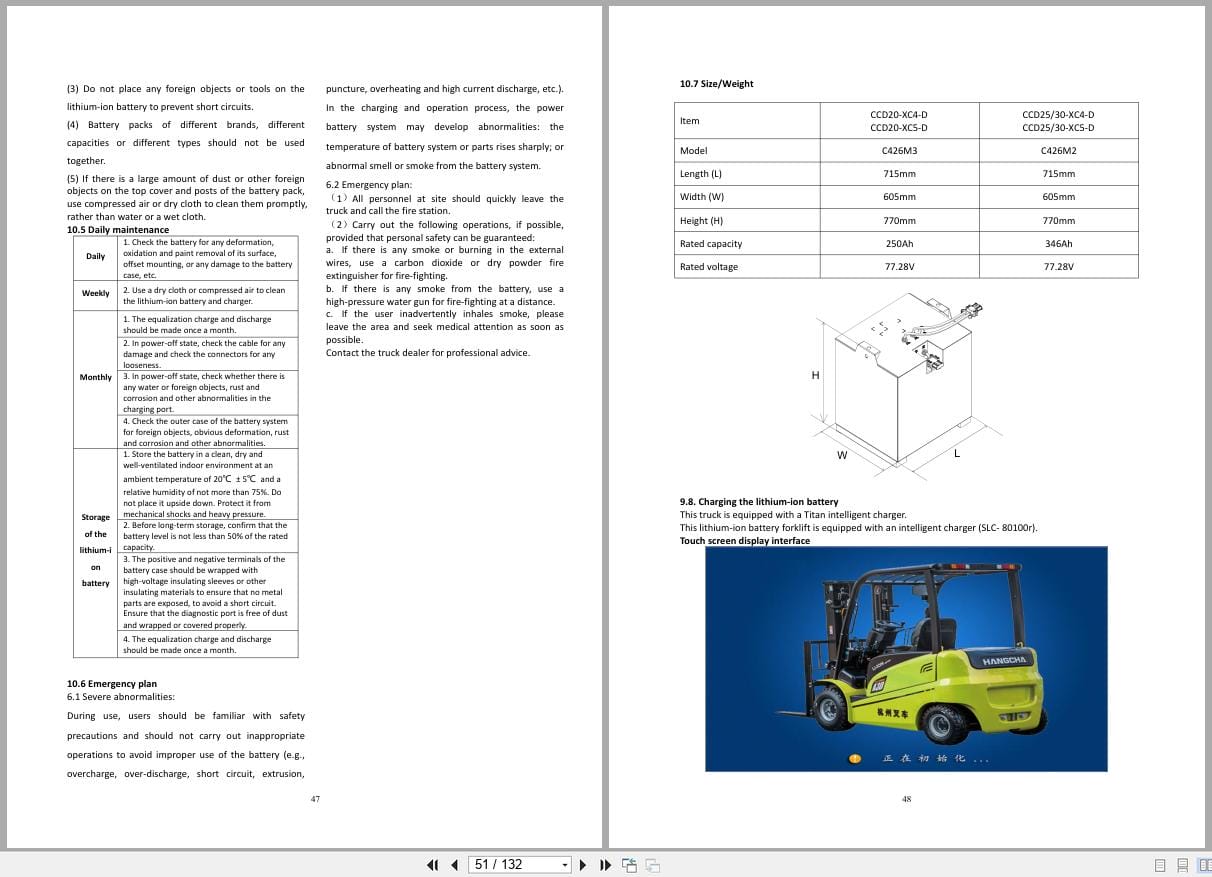The image size is (1212, 877).
Task: Click '9.8. Charging the lithium-ion battery' heading
Action: (x=759, y=502)
